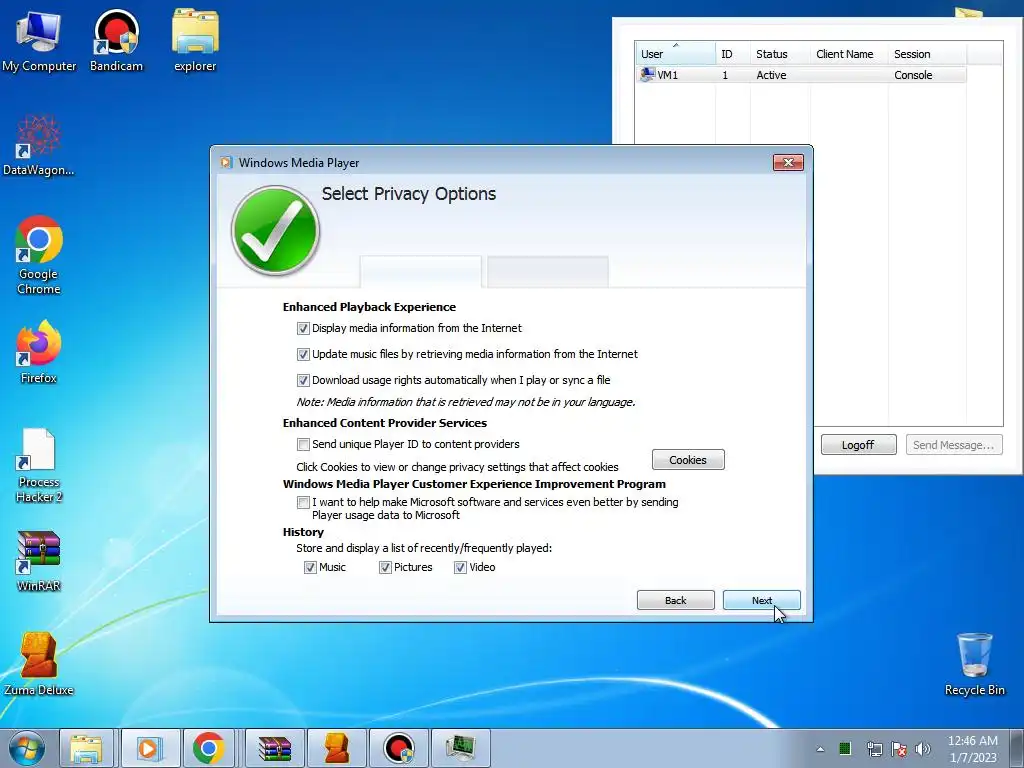Open the Action Center flag icon

[x=899, y=749]
